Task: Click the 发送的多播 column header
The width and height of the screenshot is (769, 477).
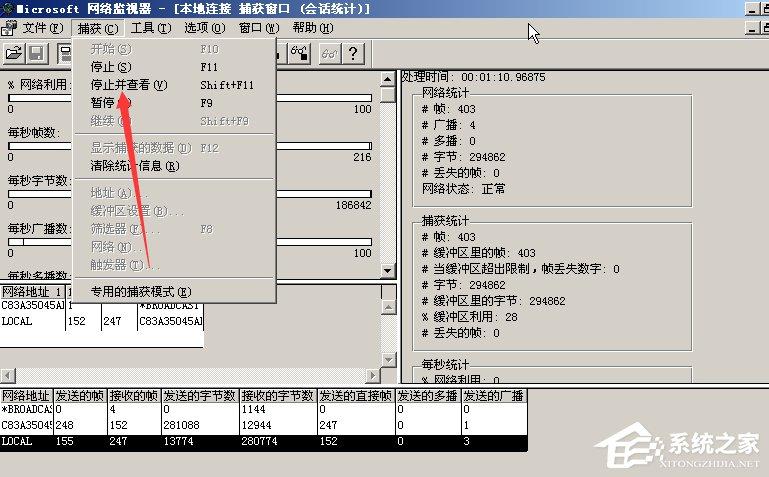Action: click(x=428, y=396)
